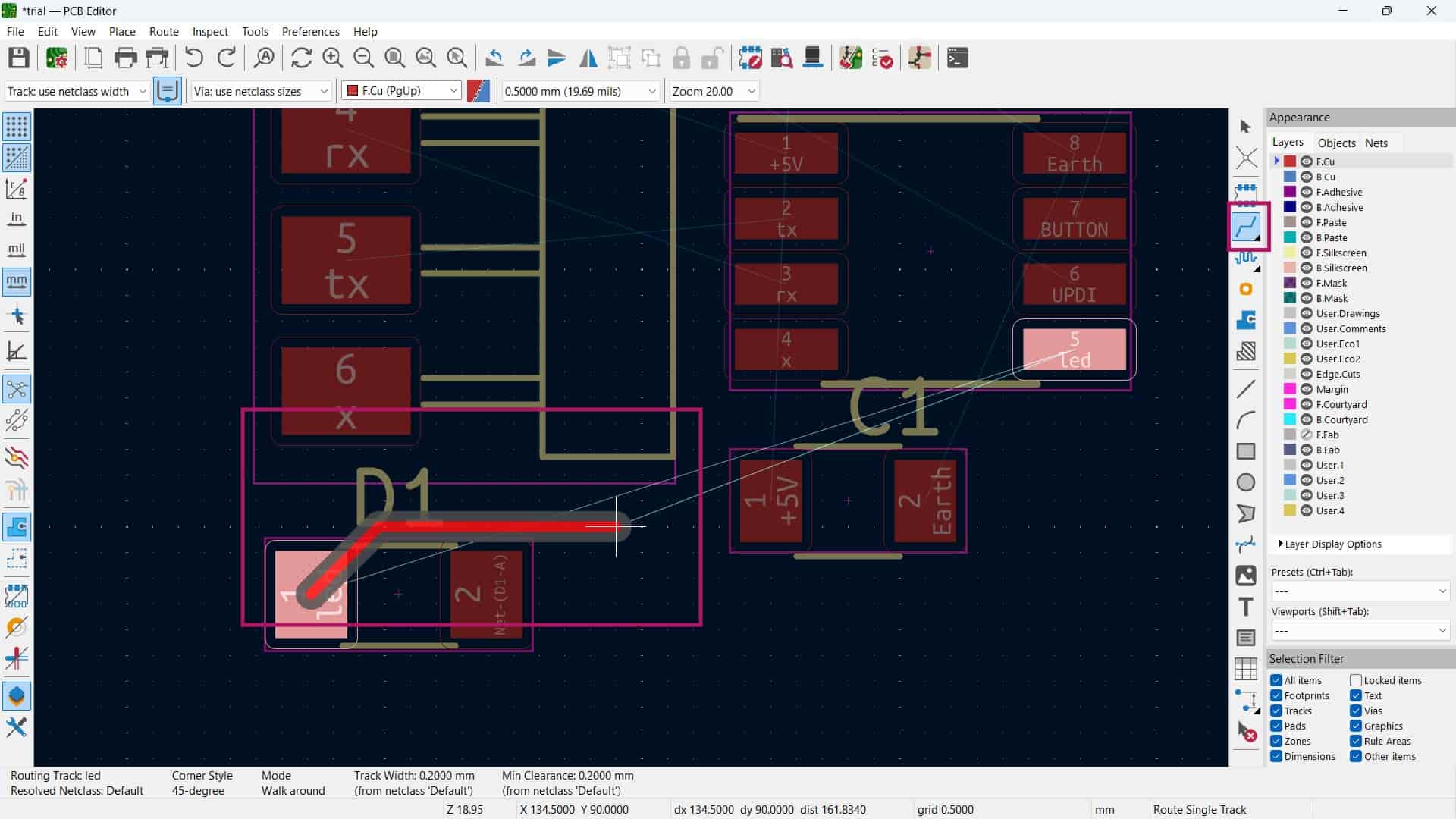Open the Scripting Console icon

[958, 58]
